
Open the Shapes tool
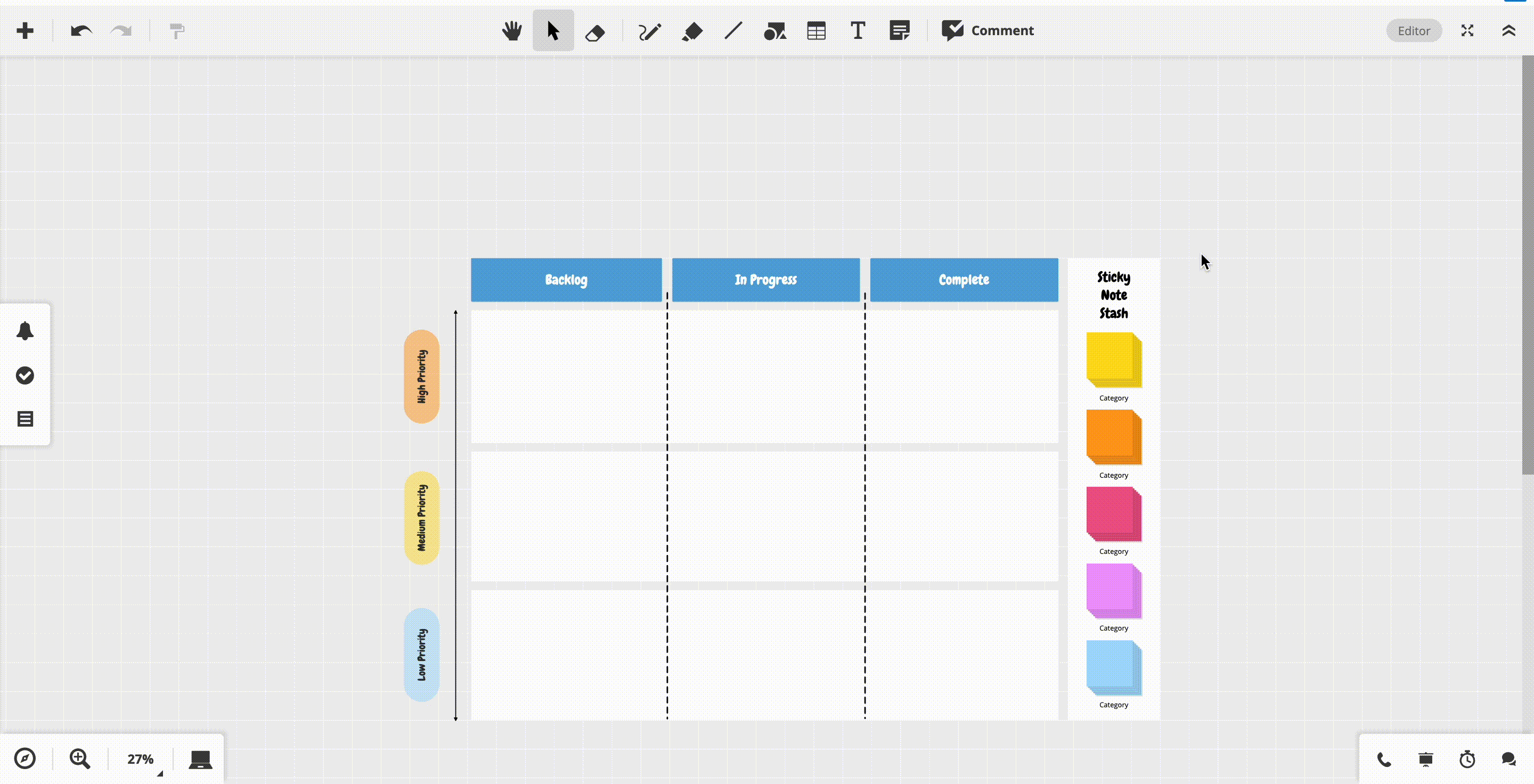click(775, 31)
